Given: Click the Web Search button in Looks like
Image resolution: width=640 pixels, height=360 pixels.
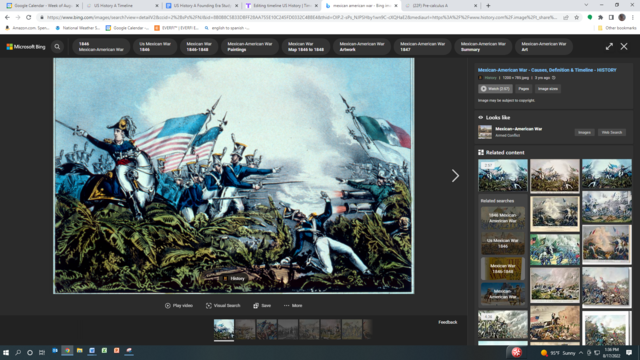Looking at the screenshot, I should click(611, 132).
